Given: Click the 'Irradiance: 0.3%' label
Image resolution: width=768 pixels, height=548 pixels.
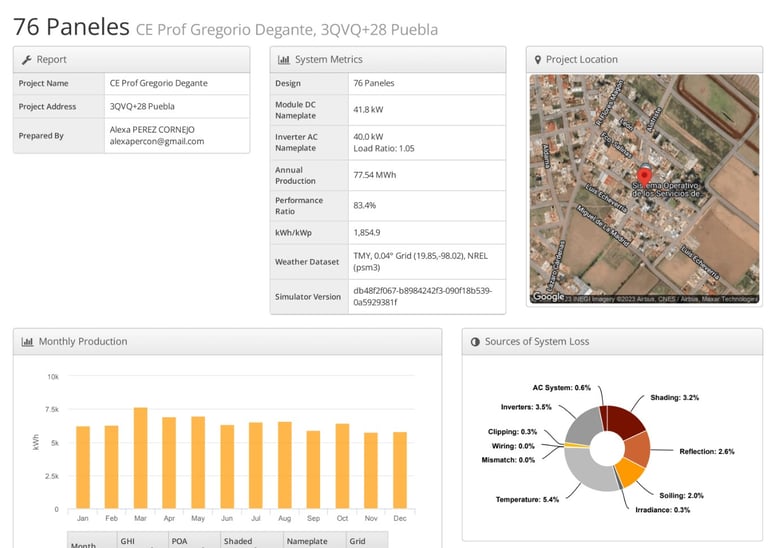Looking at the screenshot, I should tap(663, 510).
